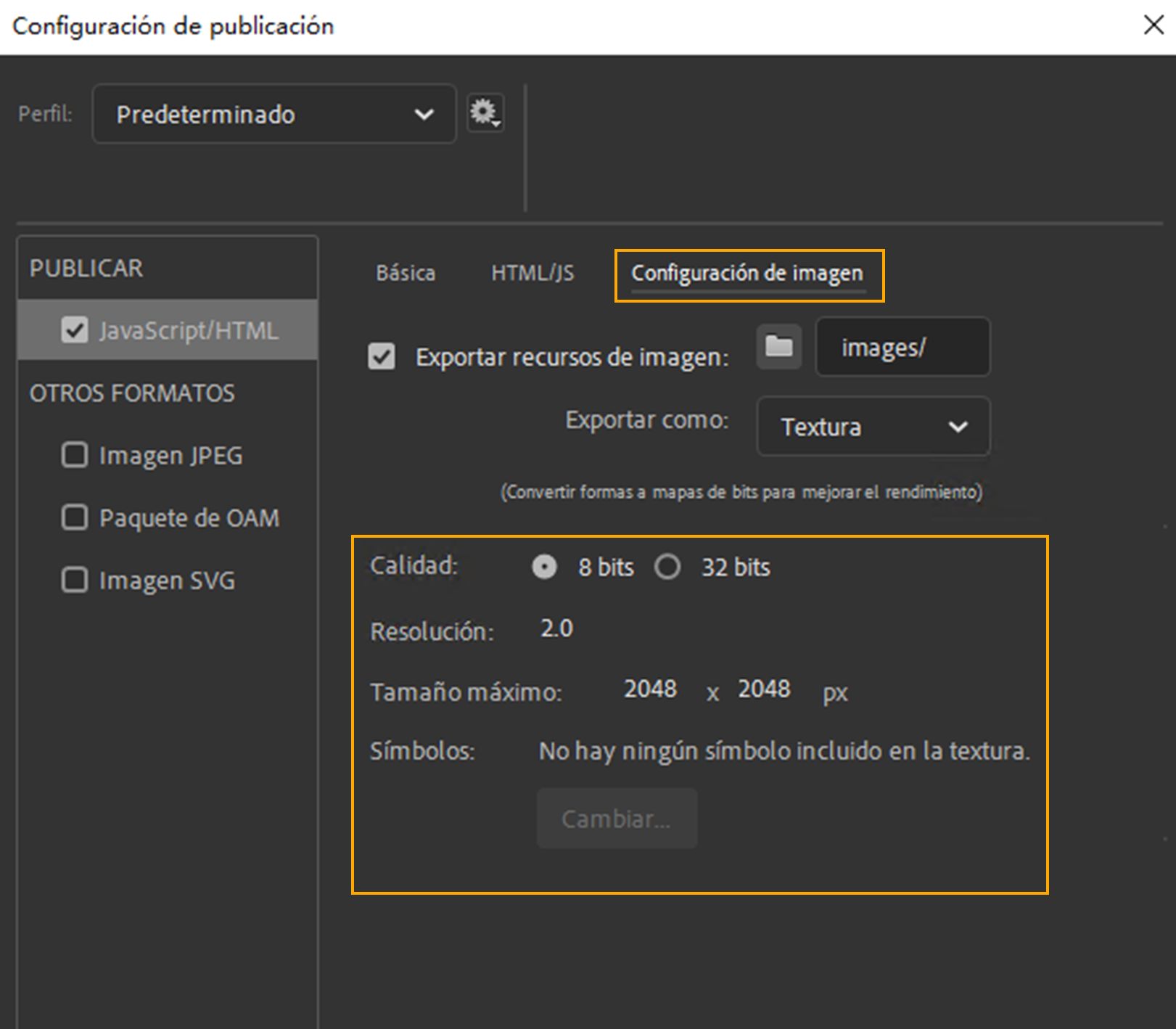
Task: Enable Imagen JPEG format
Action: [x=75, y=455]
